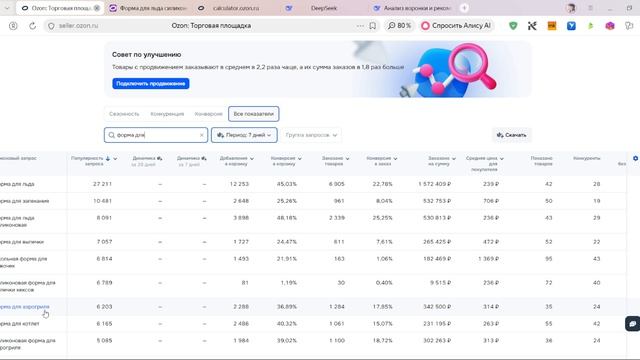Open the Период: 7 дней dropdown

point(244,135)
